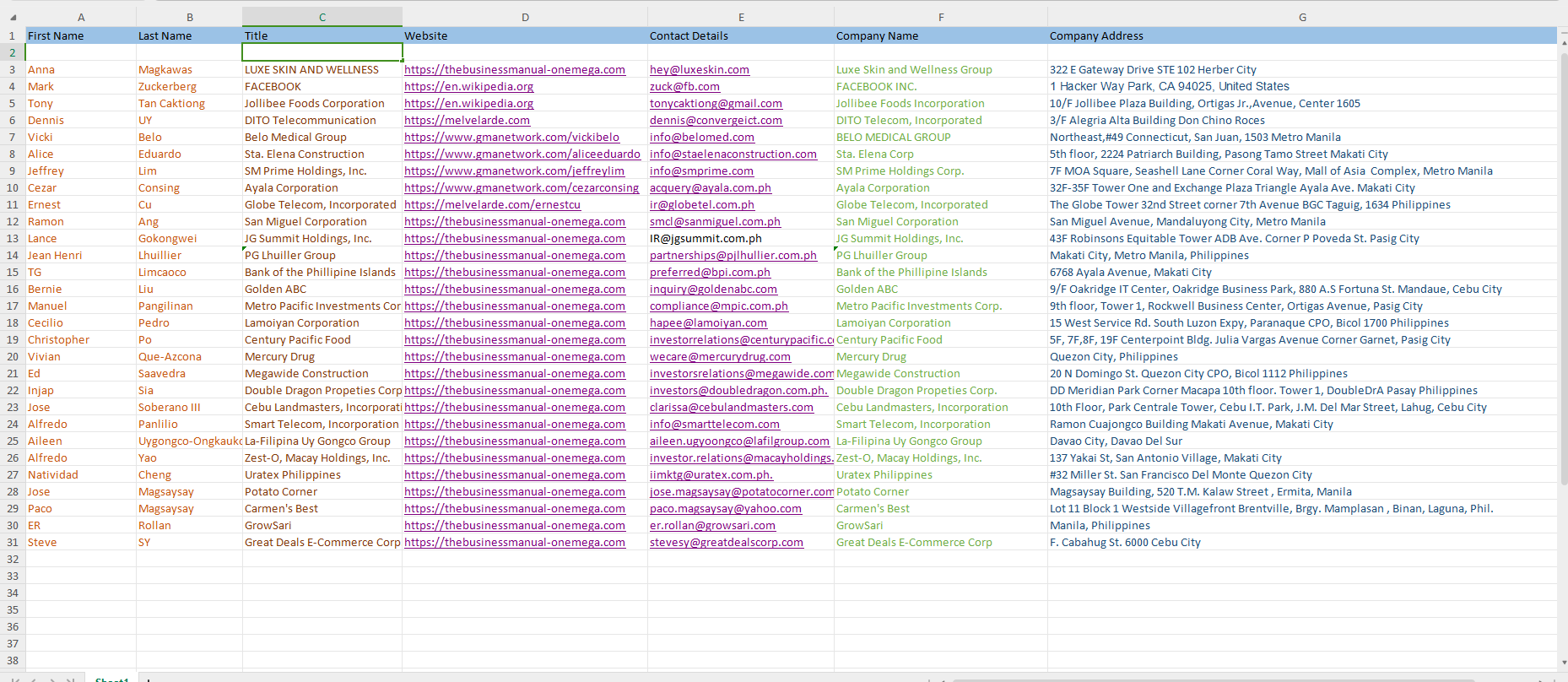Select column G header
Image resolution: width=1568 pixels, height=682 pixels.
(x=1302, y=17)
